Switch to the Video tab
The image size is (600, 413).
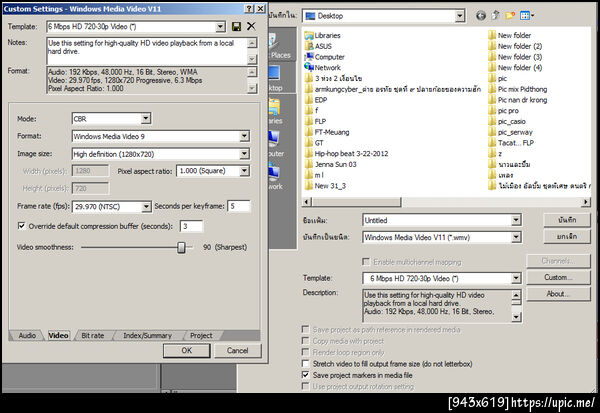(58, 335)
